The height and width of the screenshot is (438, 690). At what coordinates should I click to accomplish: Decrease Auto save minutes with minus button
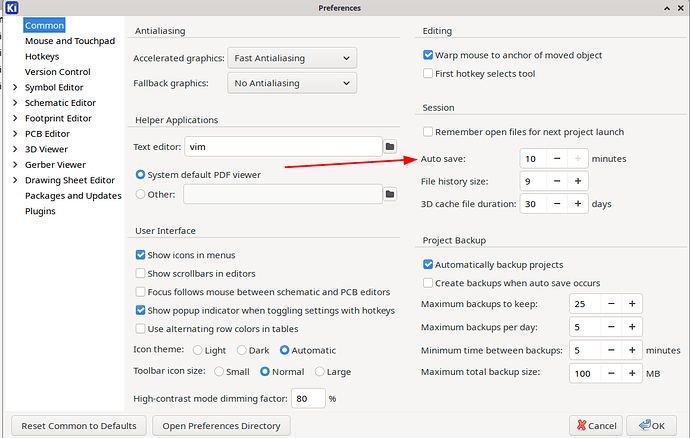[555, 158]
